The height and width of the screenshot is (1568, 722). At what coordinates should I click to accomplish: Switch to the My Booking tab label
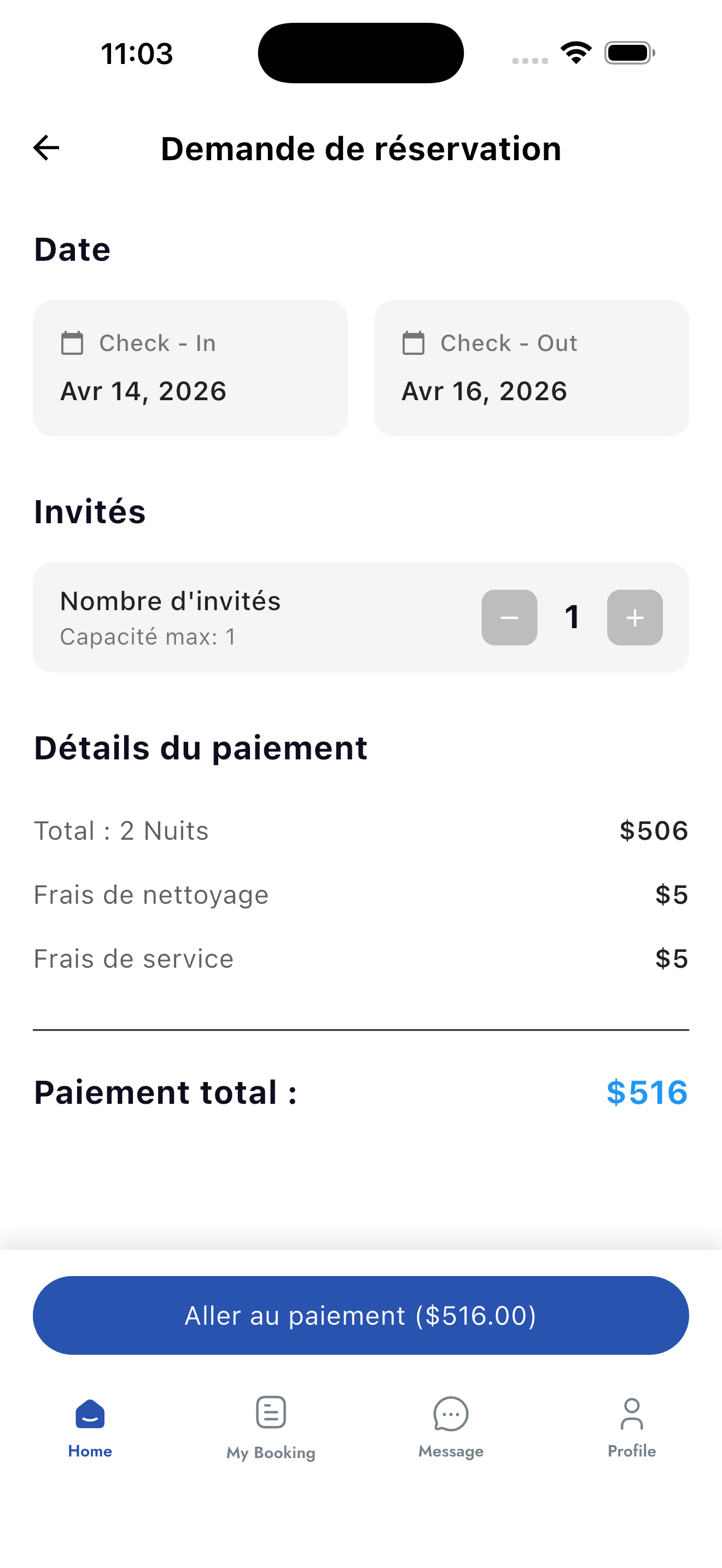pyautogui.click(x=271, y=1452)
